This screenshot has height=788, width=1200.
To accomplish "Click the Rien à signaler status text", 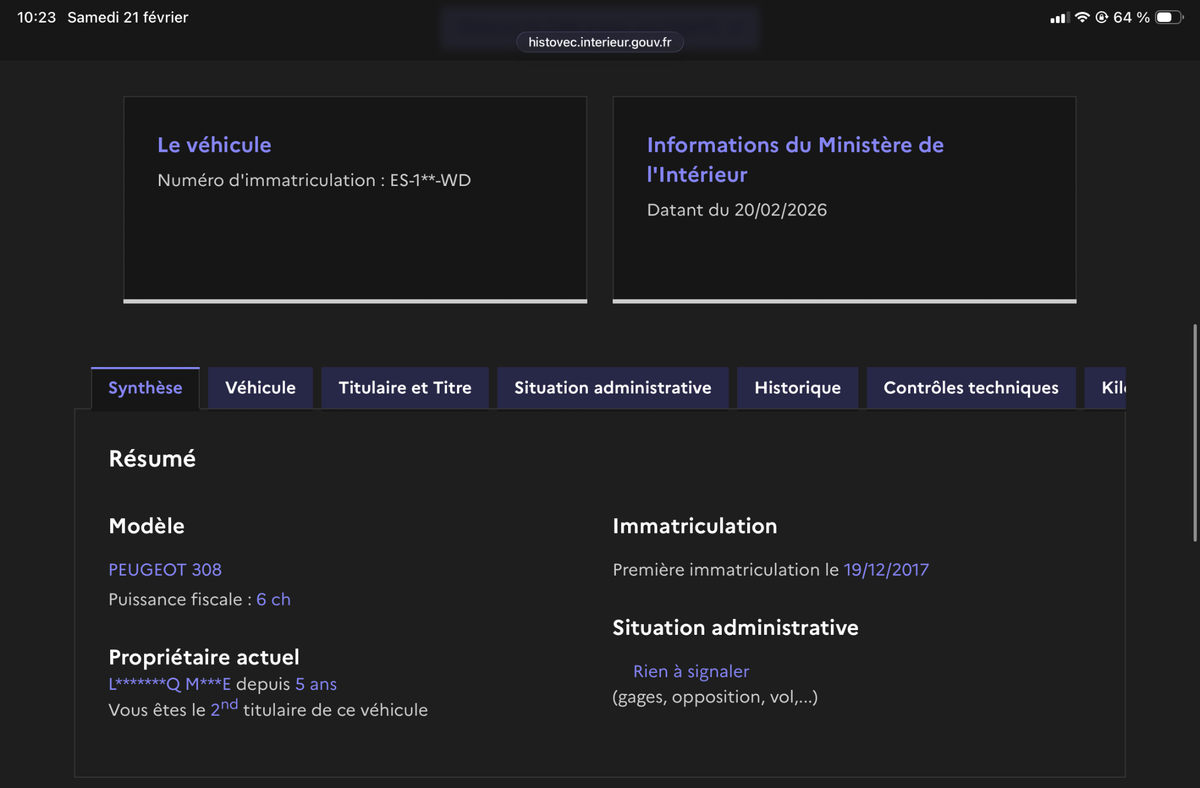I will pyautogui.click(x=691, y=672).
